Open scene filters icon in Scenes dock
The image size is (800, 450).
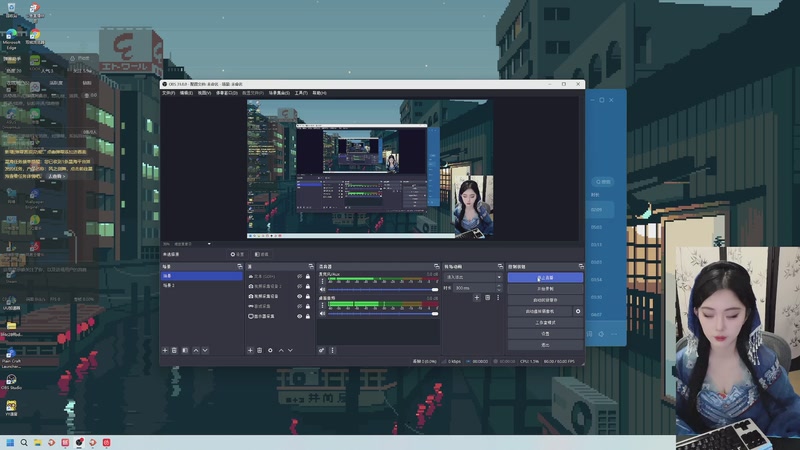(185, 351)
